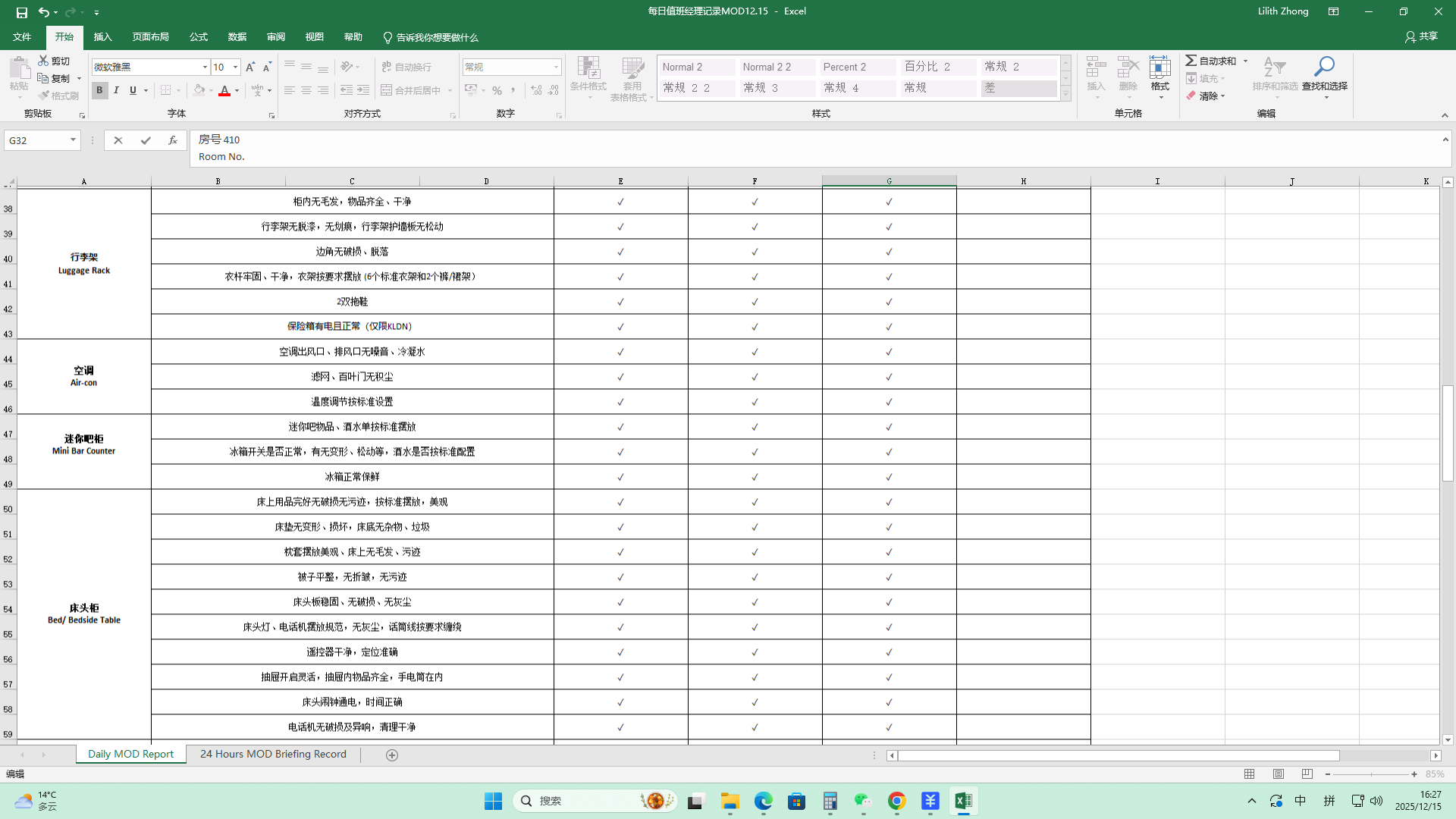Viewport: 1456px width, 819px height.
Task: Click the Conditional Formatting icon
Action: click(x=588, y=69)
